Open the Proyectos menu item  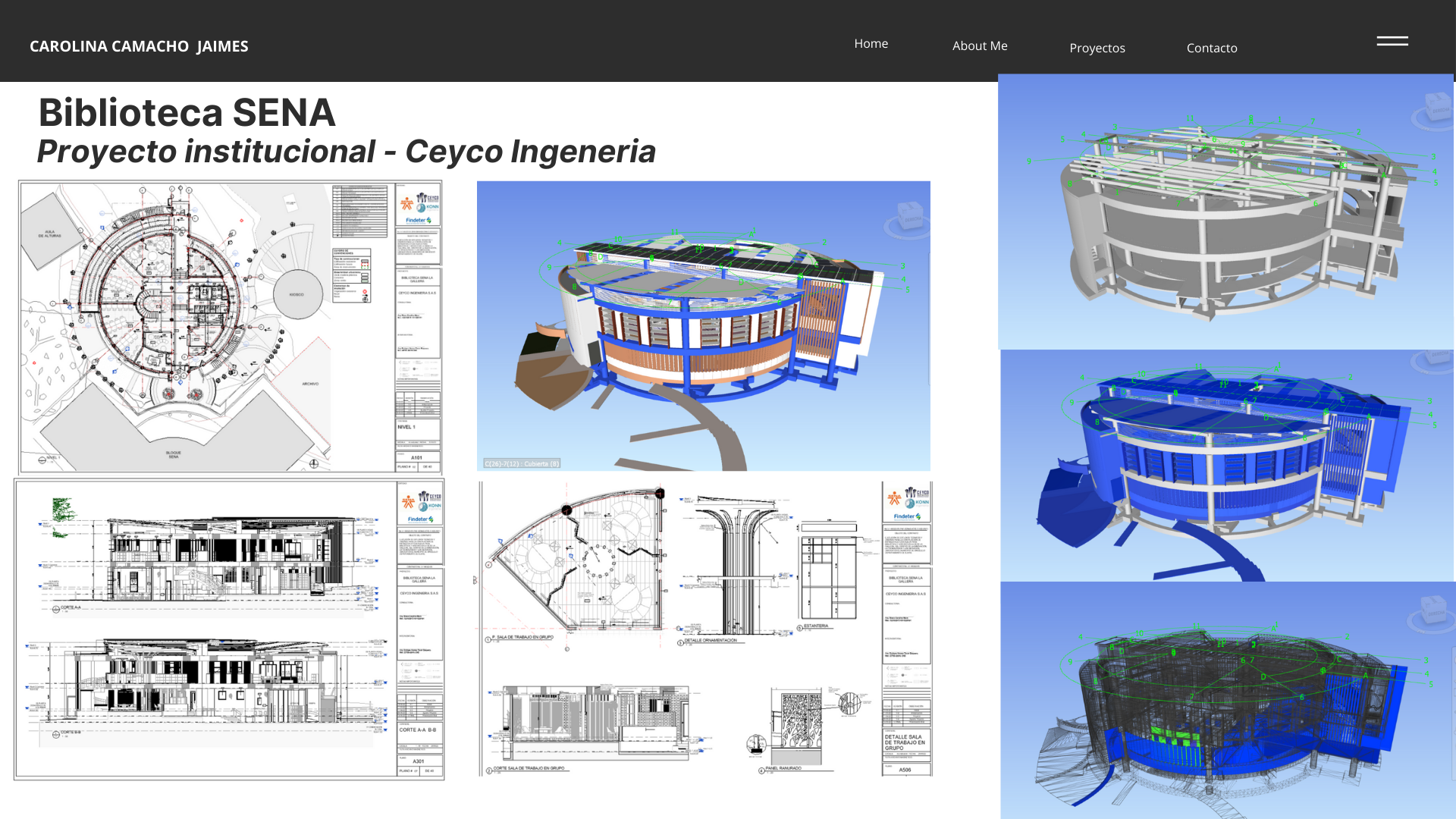pos(1097,48)
